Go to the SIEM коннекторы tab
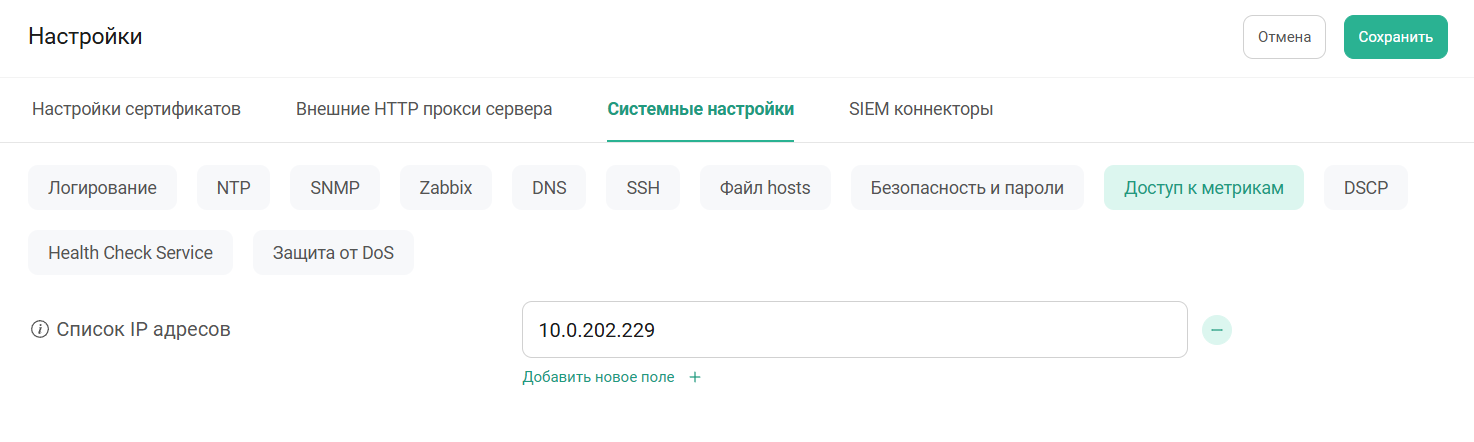1474x442 pixels. pos(921,109)
